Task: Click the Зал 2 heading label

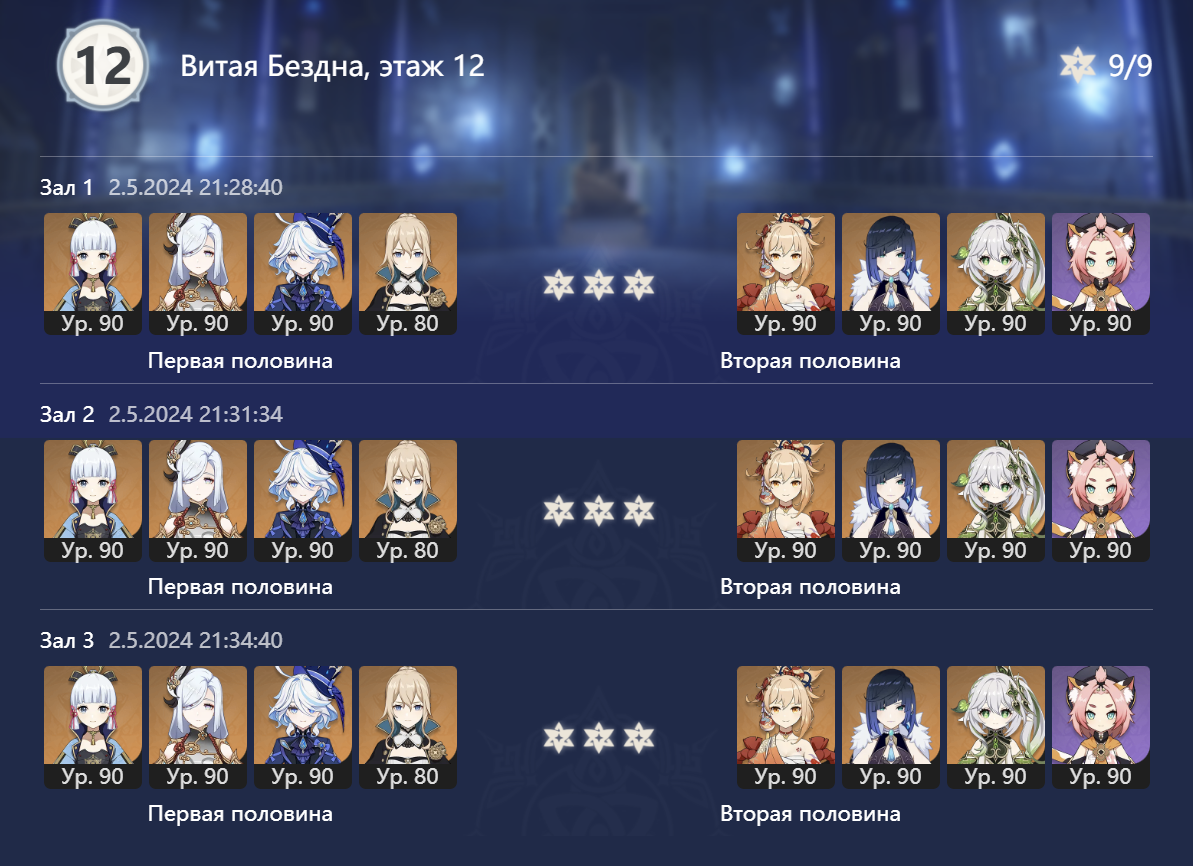Action: [x=67, y=414]
